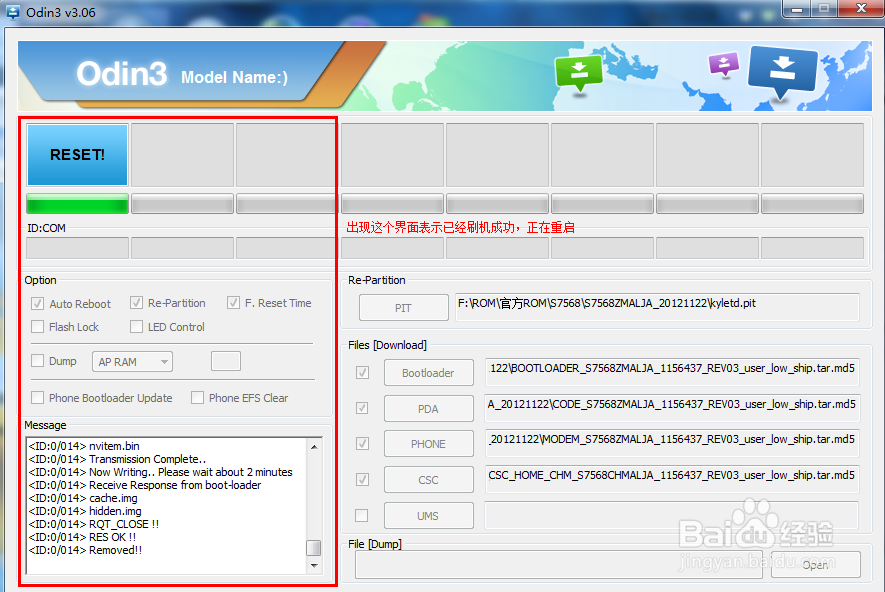Toggle the CSC file checkbox
This screenshot has height=592, width=885.
point(362,480)
